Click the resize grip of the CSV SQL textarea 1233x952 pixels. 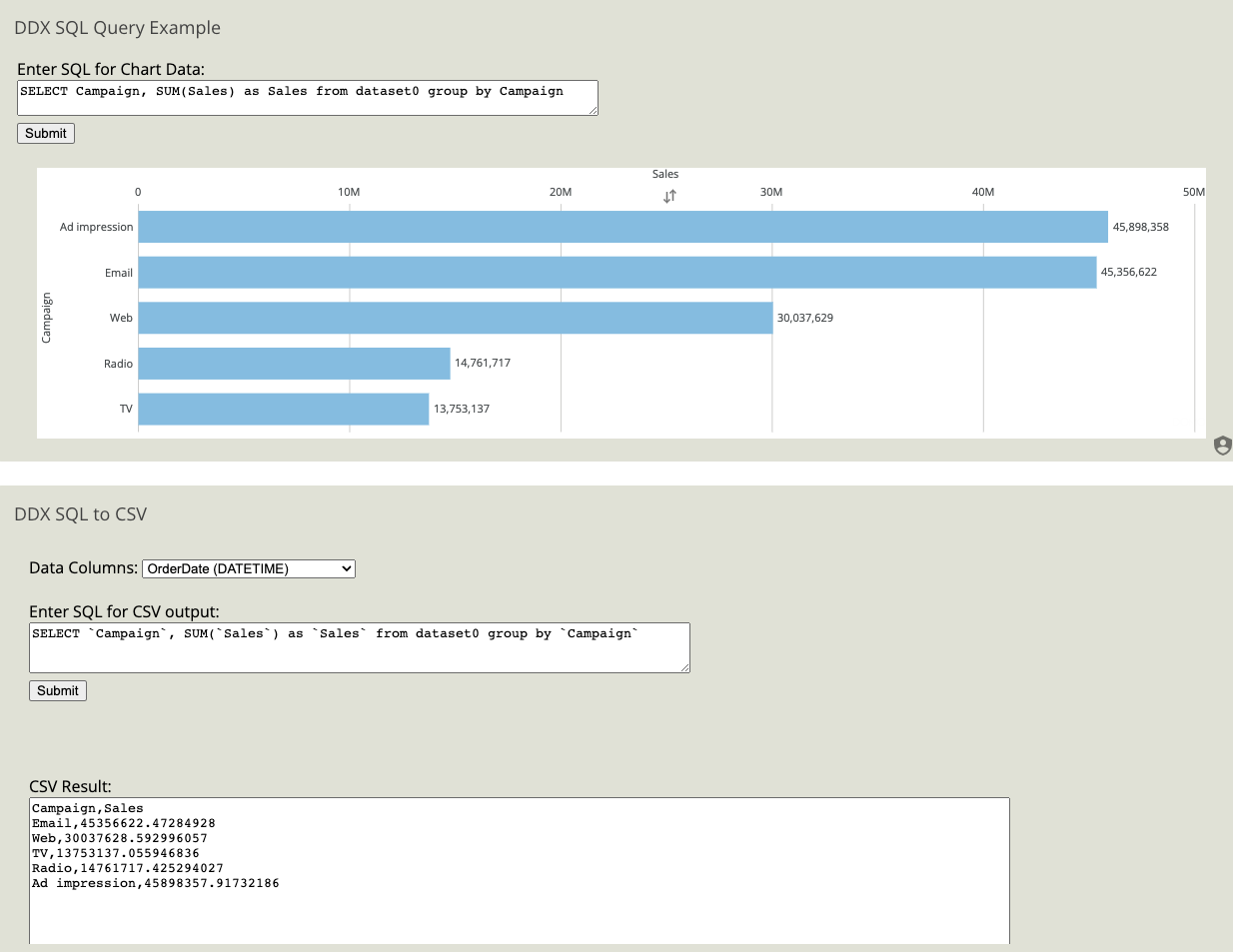[685, 667]
